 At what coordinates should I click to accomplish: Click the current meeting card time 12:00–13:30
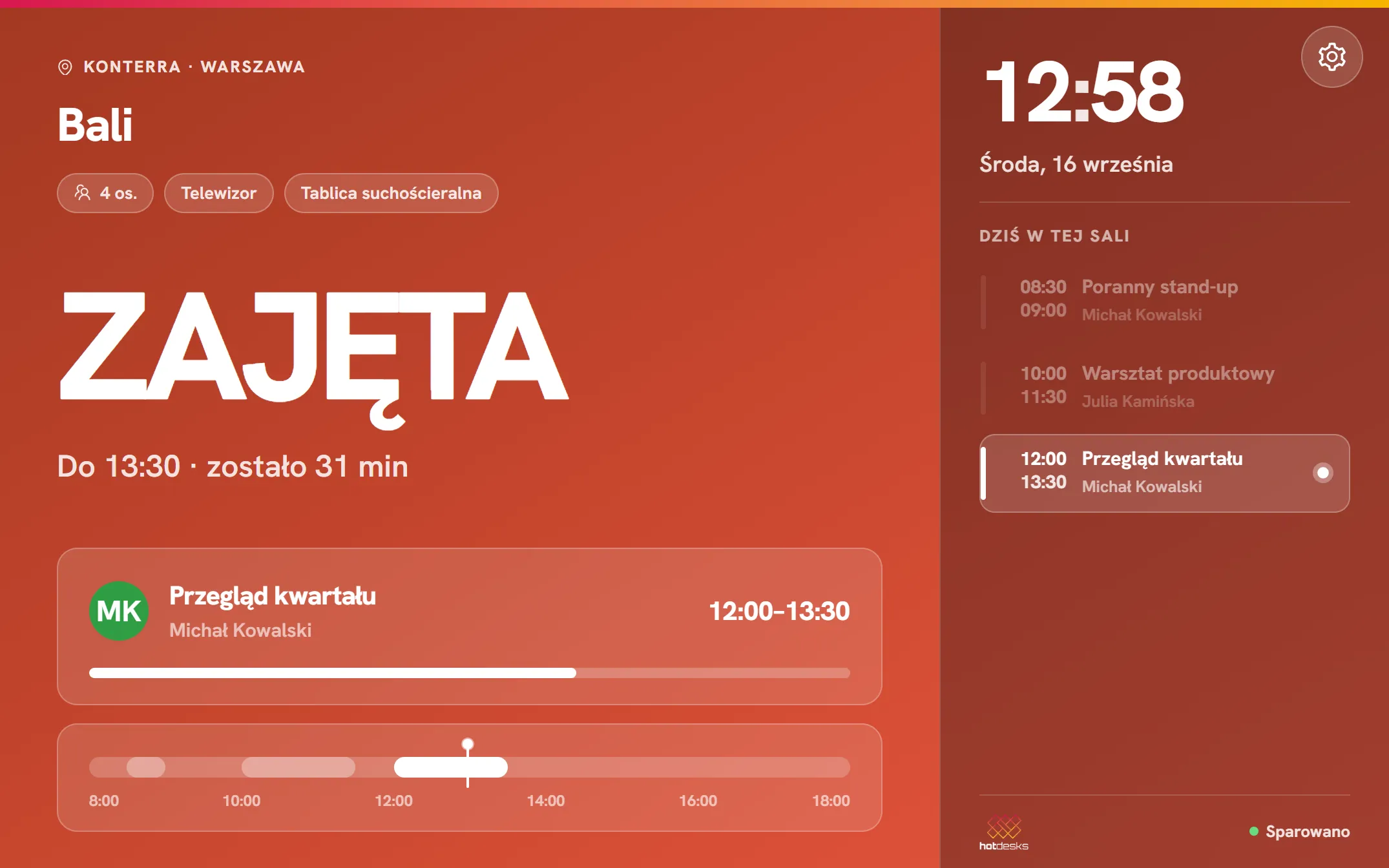779,611
